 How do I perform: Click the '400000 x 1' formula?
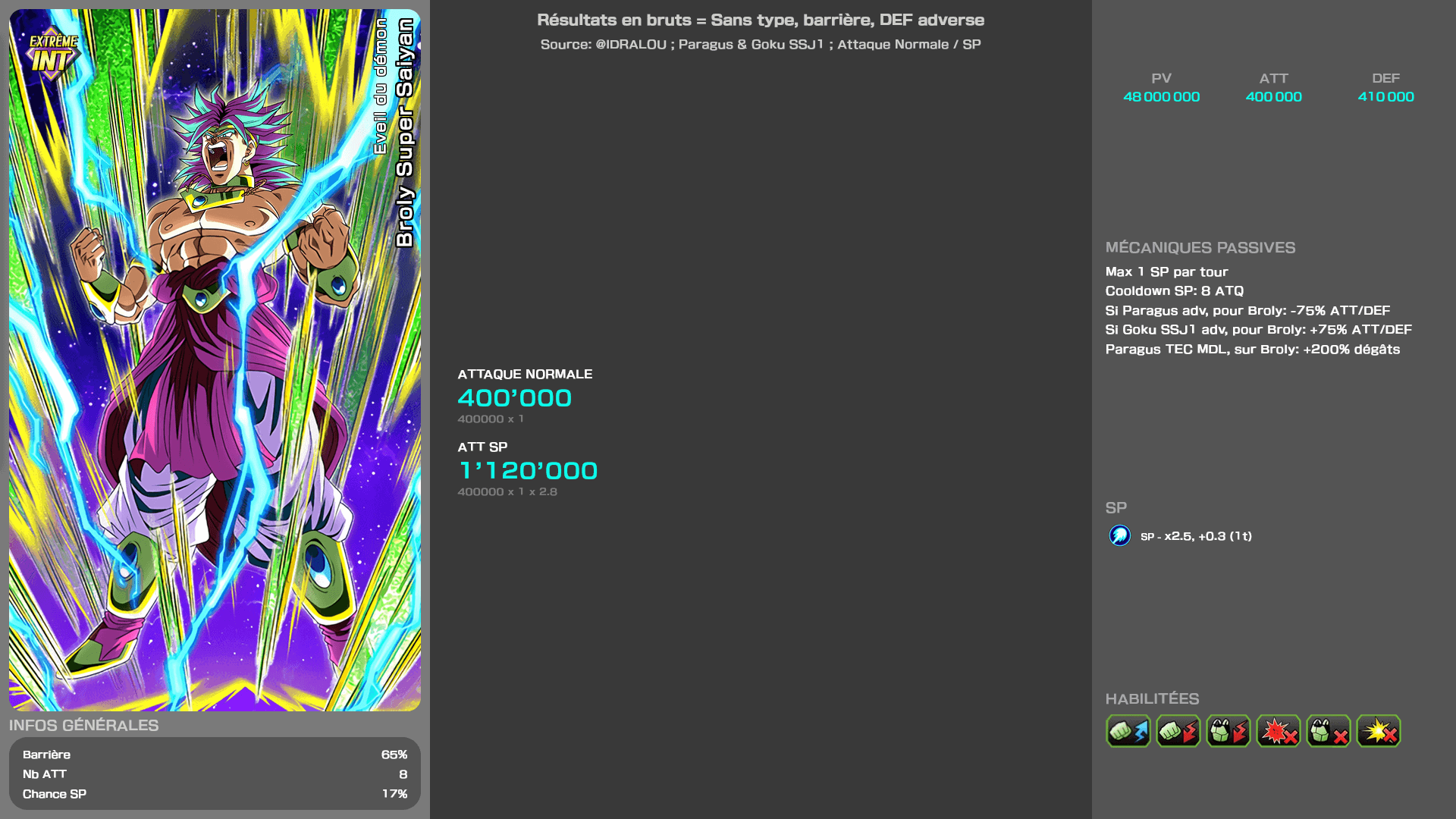coord(491,419)
